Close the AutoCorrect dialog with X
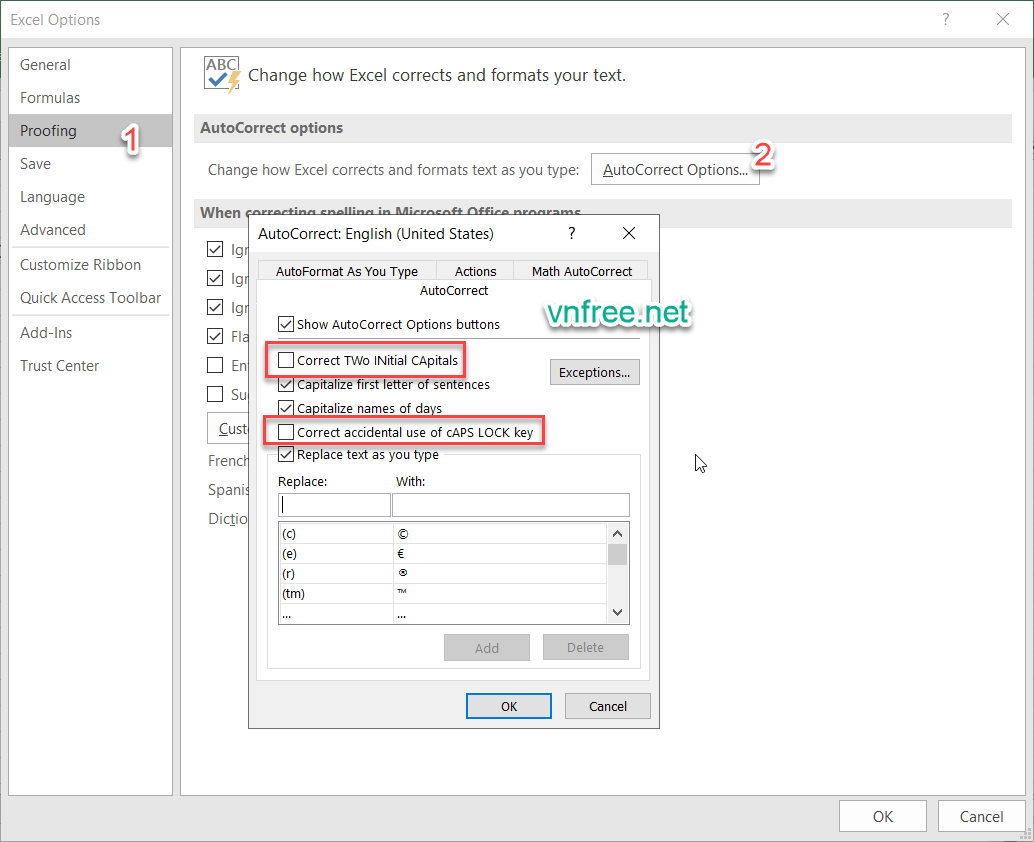This screenshot has width=1034, height=842. [x=629, y=233]
